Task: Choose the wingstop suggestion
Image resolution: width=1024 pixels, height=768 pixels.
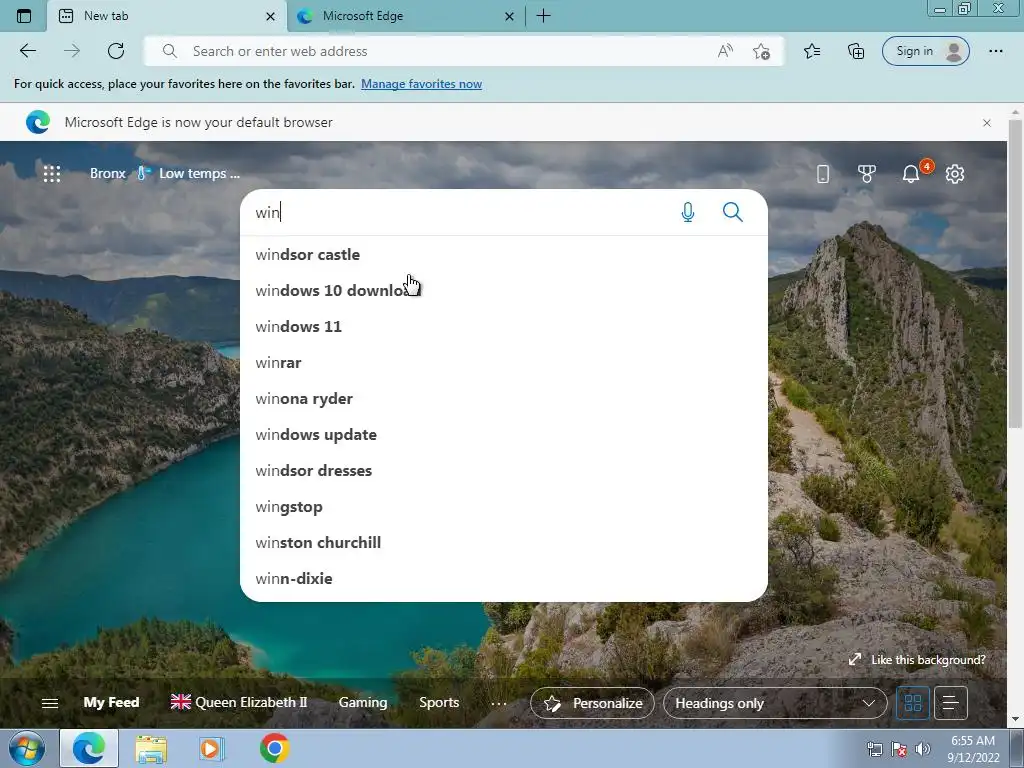Action: (504, 507)
